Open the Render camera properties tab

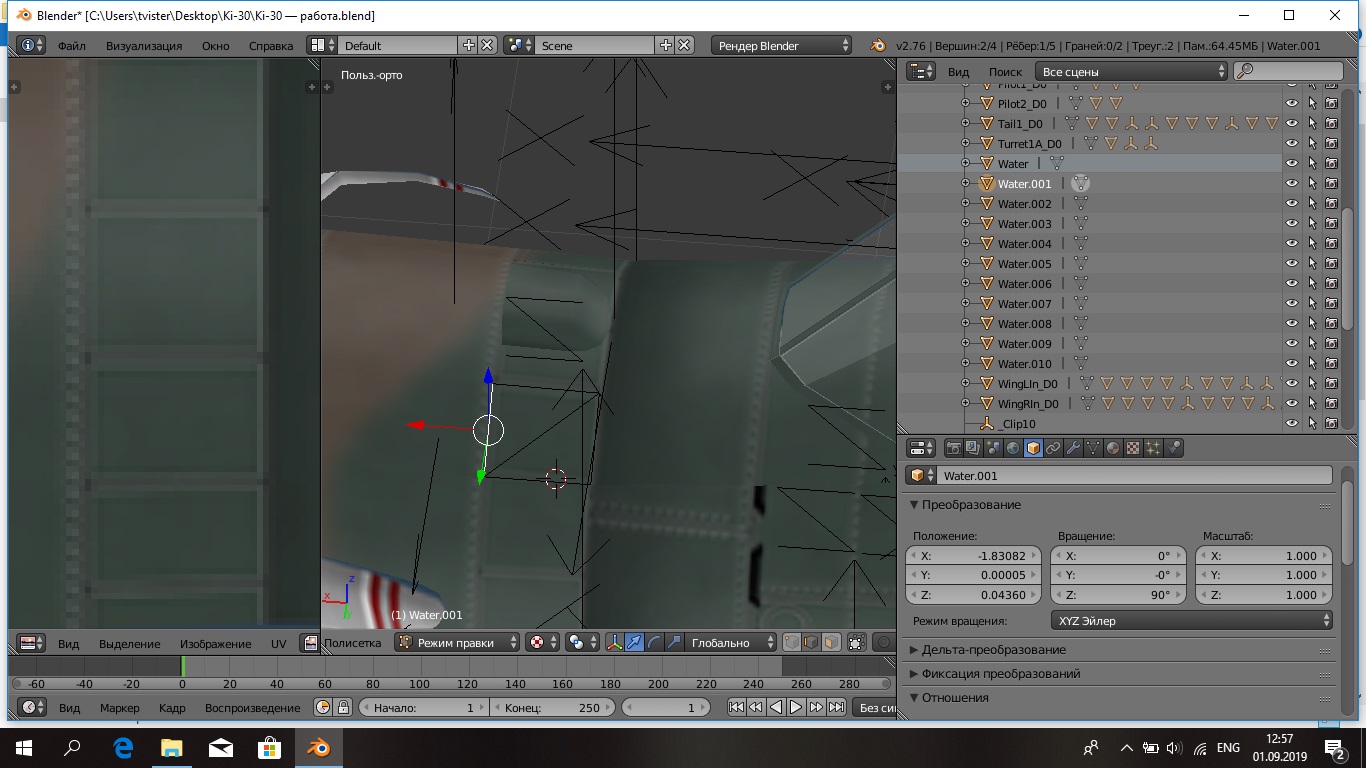tap(953, 448)
